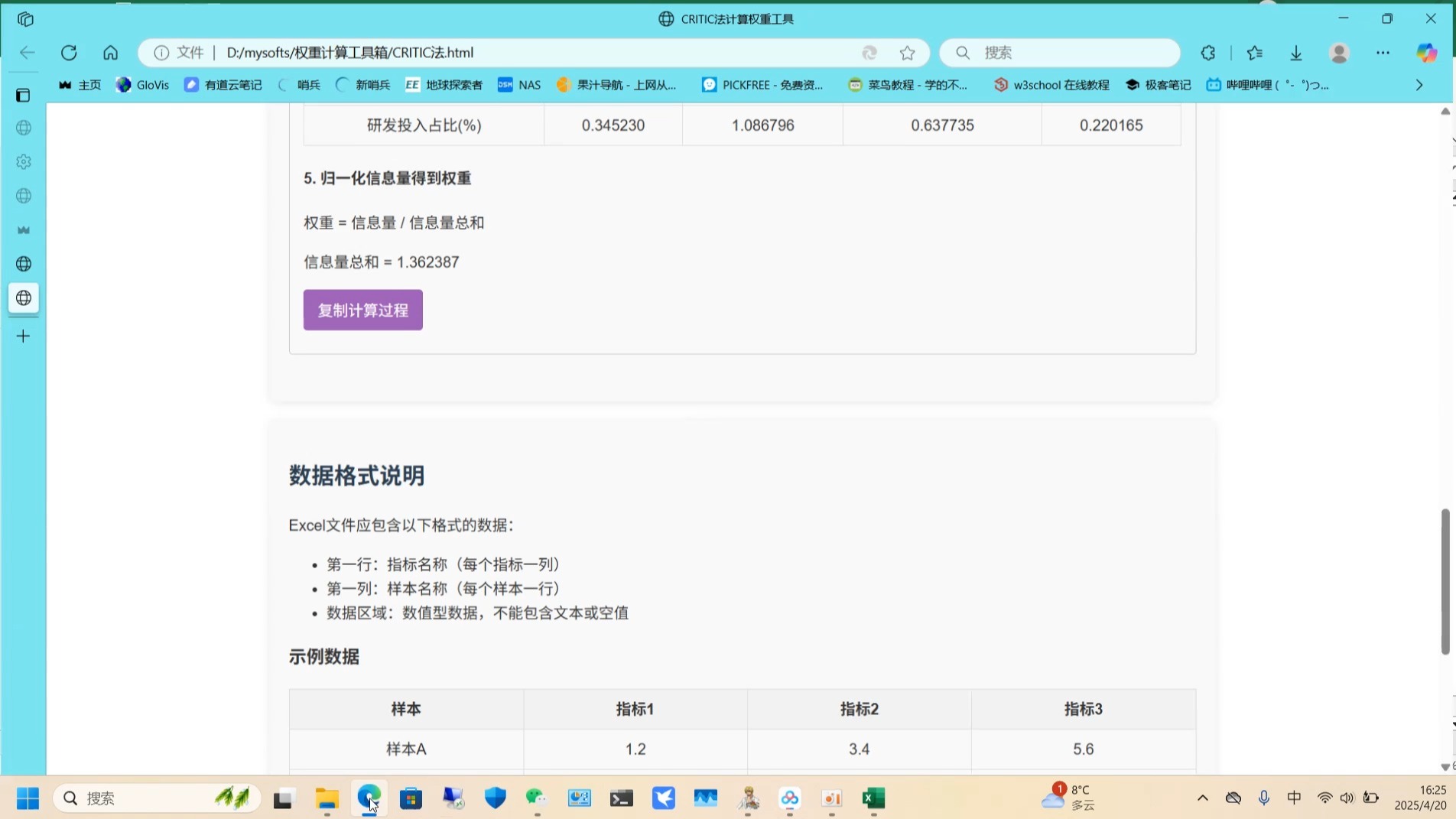
Task: Open the 地球探索者 bookmark
Action: (x=444, y=85)
